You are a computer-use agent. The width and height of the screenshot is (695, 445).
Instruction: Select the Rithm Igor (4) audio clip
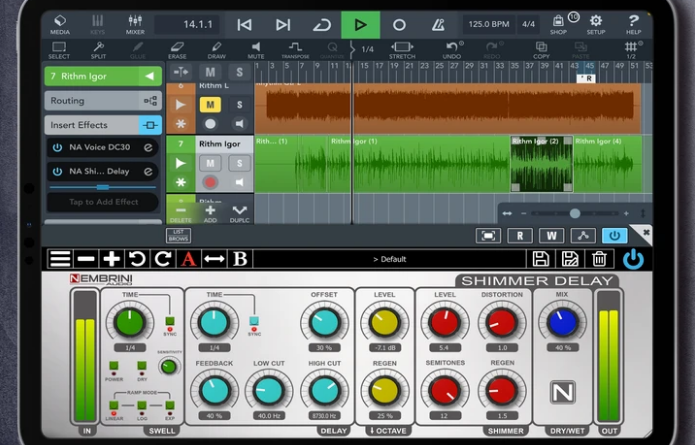(608, 164)
